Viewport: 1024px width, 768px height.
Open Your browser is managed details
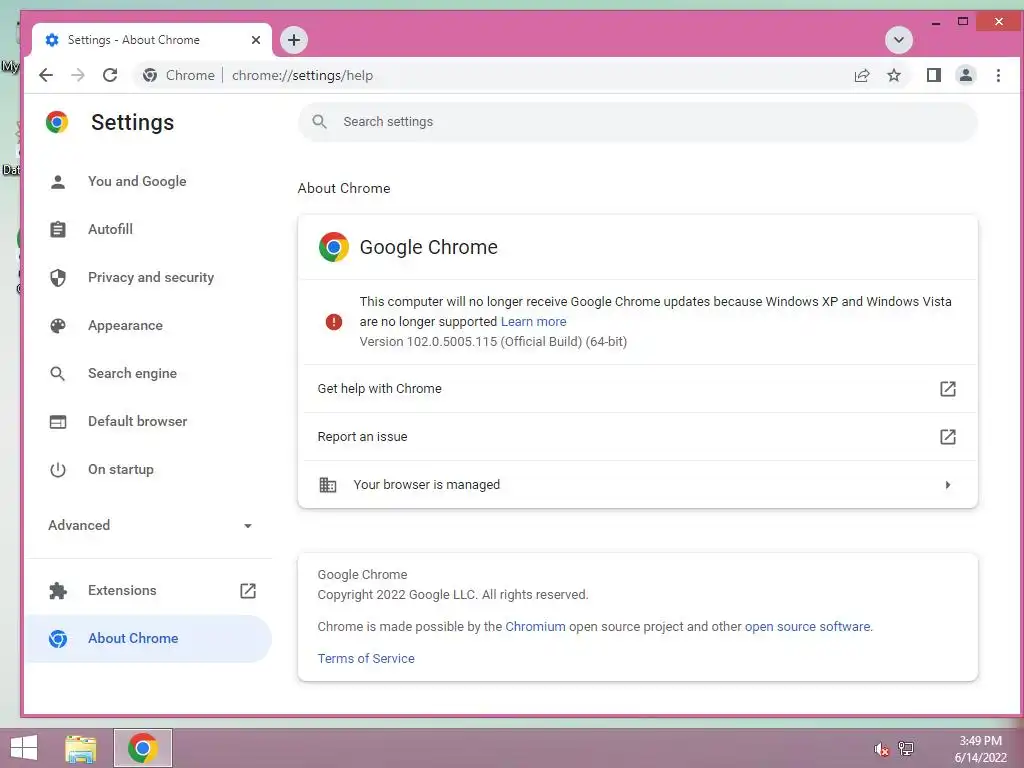pos(637,485)
